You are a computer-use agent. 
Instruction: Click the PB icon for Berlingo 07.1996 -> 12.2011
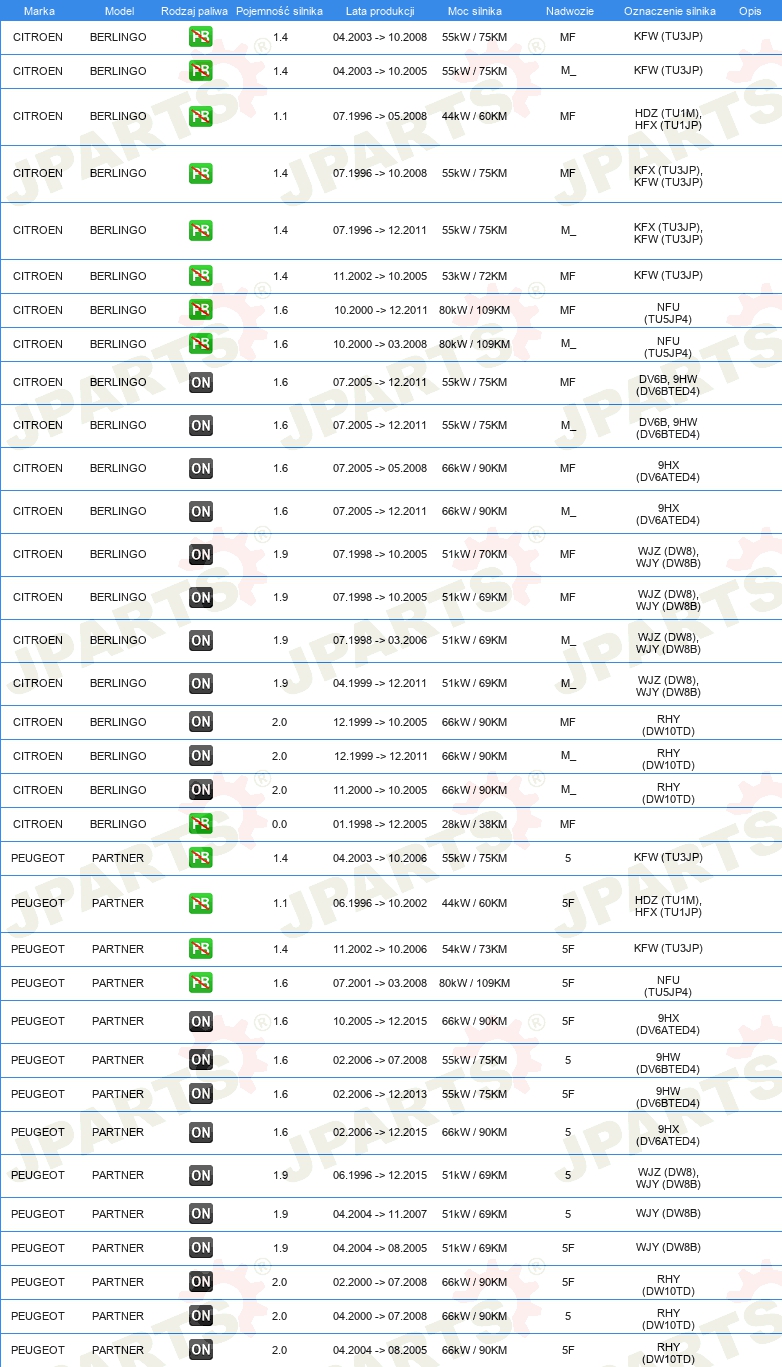[201, 230]
